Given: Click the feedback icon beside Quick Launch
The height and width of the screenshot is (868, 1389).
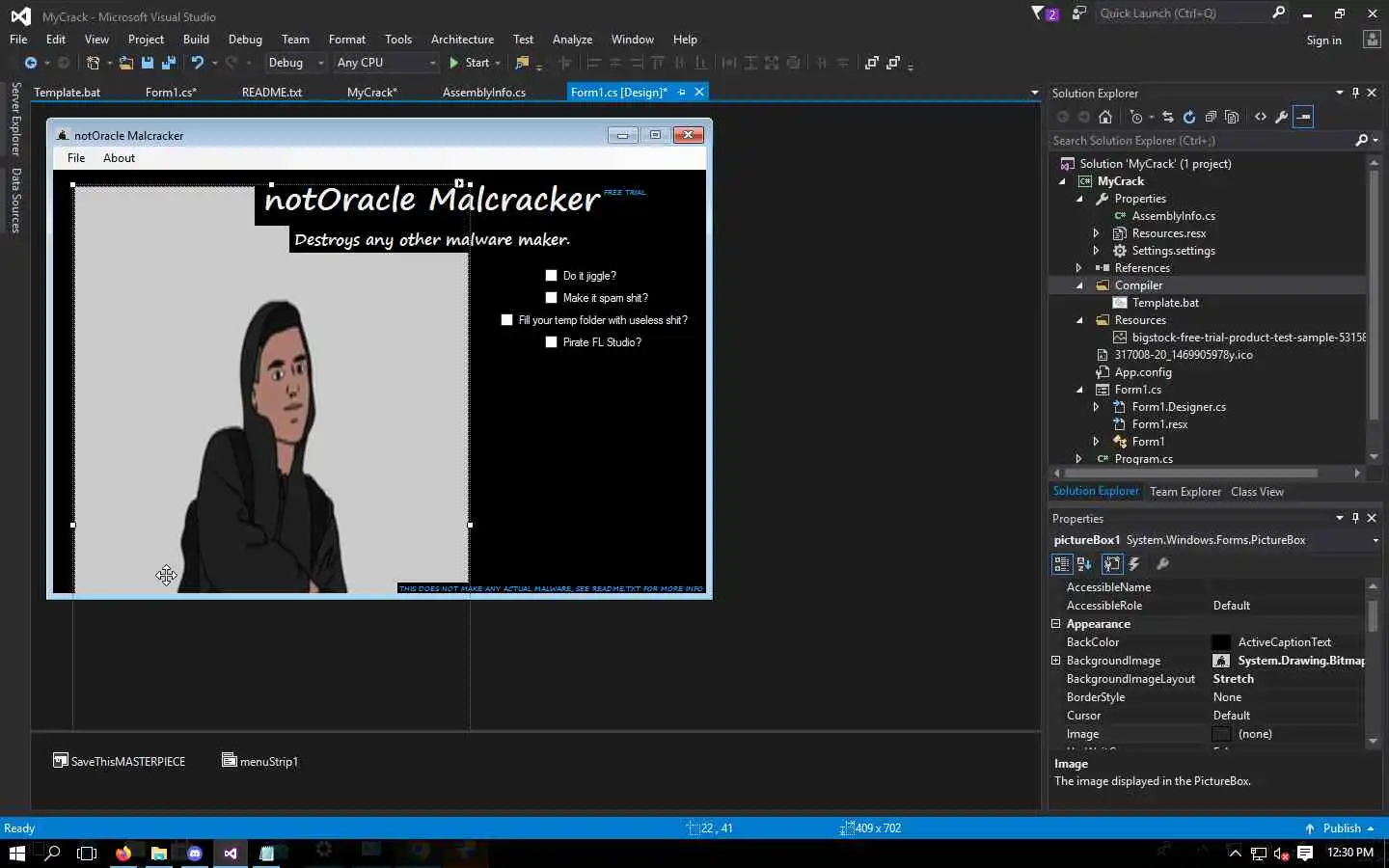Looking at the screenshot, I should (1079, 14).
